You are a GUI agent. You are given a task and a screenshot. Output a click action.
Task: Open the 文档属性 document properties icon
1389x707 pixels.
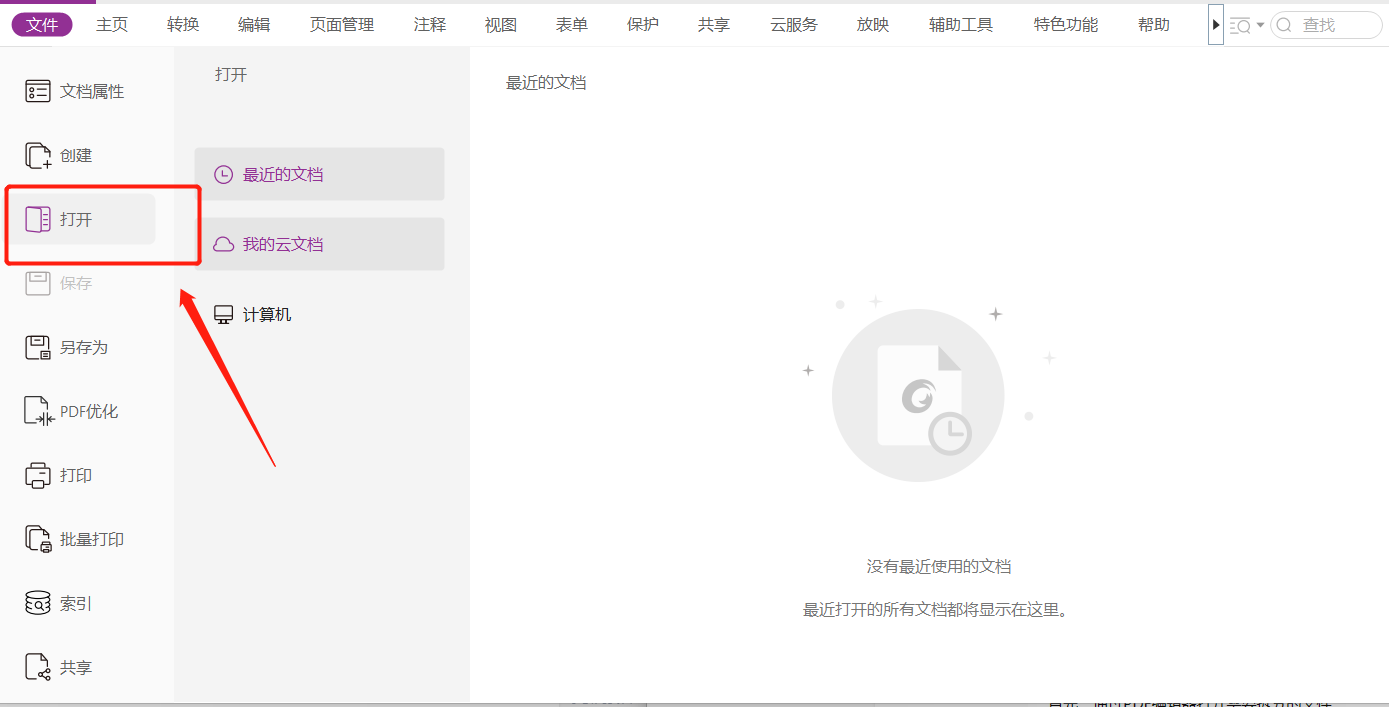point(38,91)
